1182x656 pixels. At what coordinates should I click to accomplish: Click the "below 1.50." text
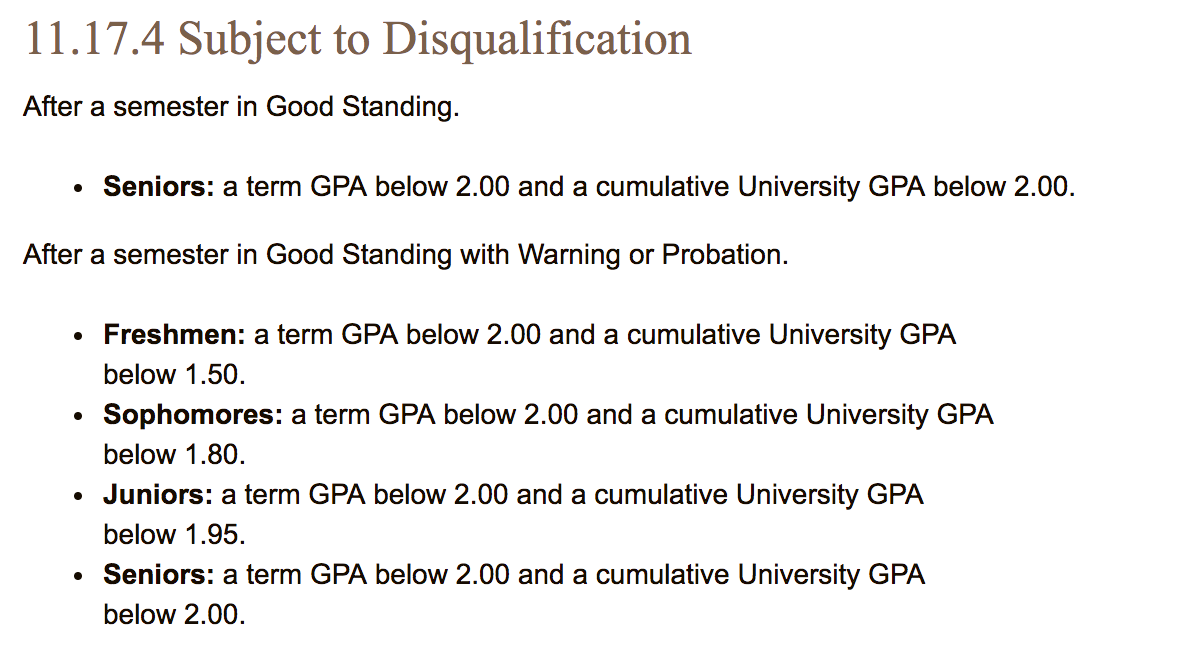[174, 375]
